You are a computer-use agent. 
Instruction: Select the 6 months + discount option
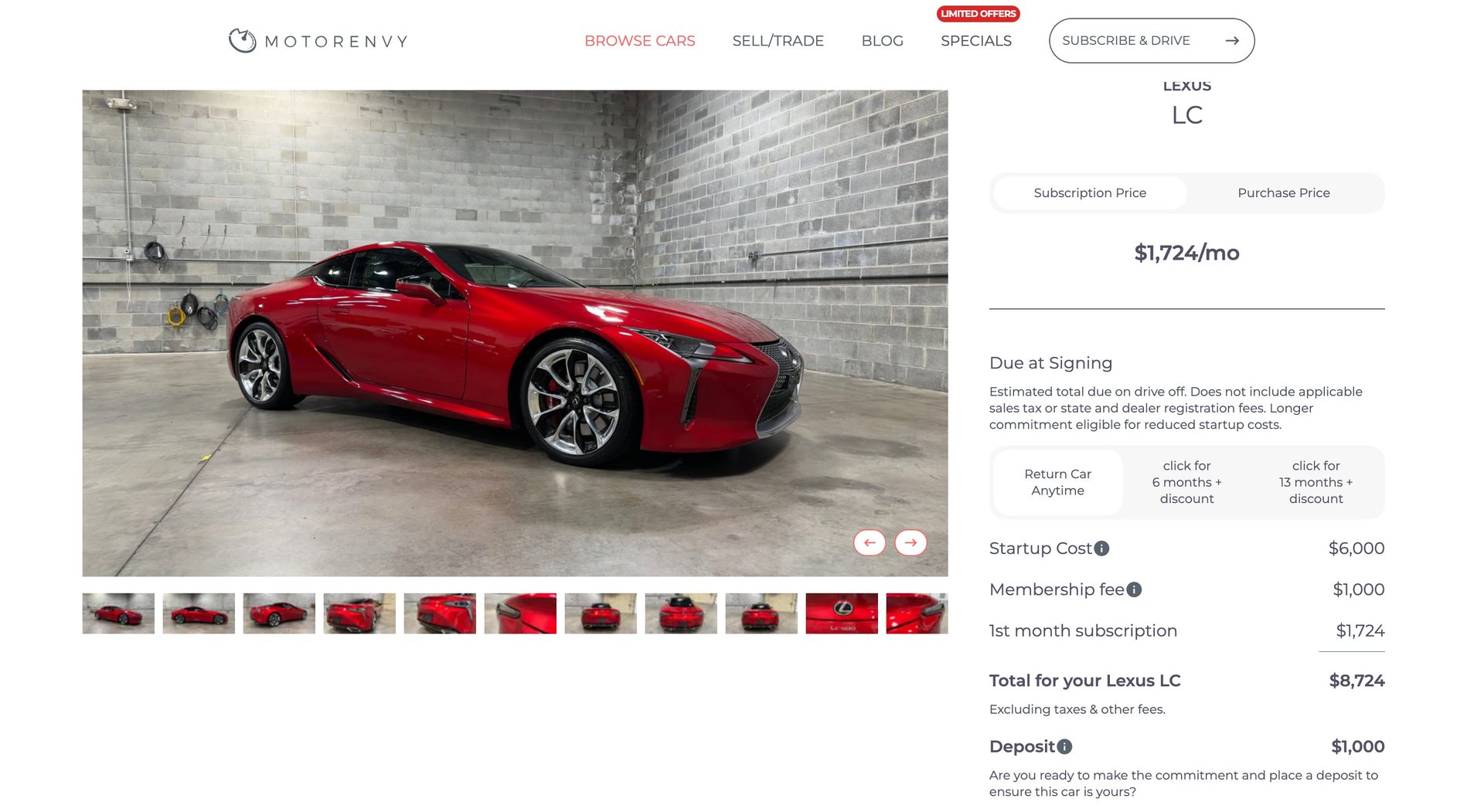coord(1186,482)
